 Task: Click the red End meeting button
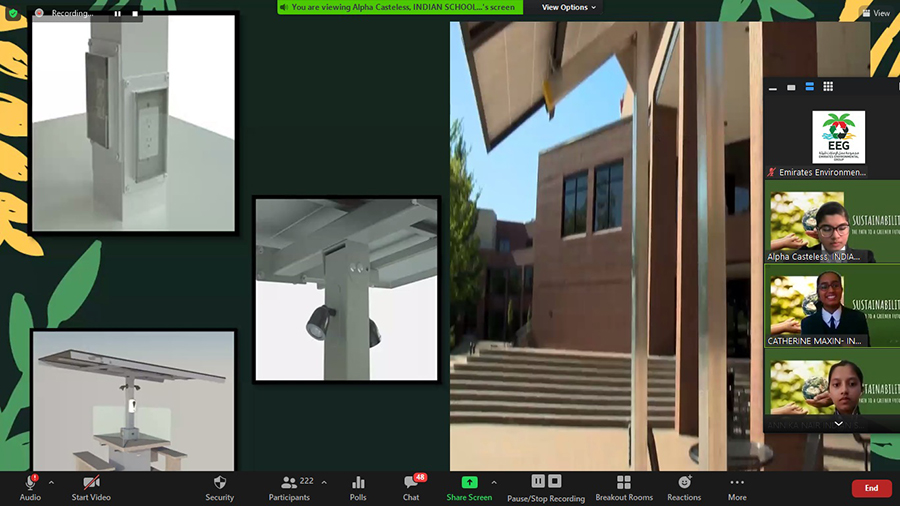pos(871,488)
